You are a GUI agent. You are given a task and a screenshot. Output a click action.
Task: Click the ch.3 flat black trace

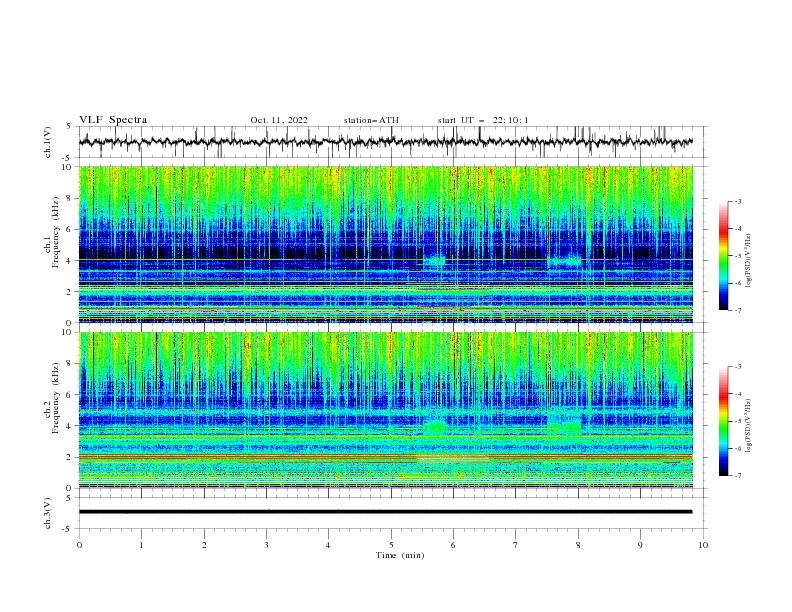coord(385,512)
